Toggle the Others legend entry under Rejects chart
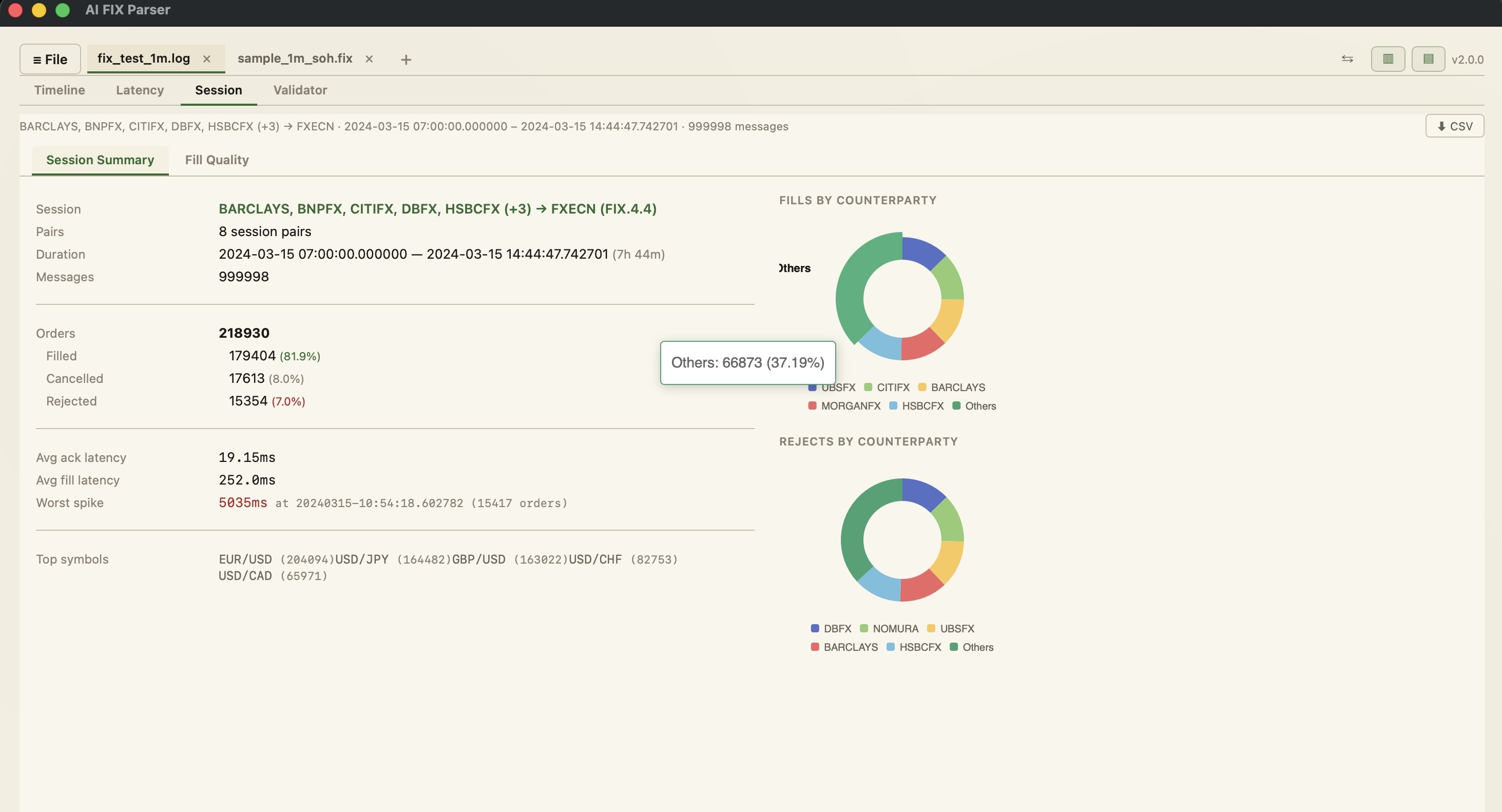1502x812 pixels. point(971,647)
